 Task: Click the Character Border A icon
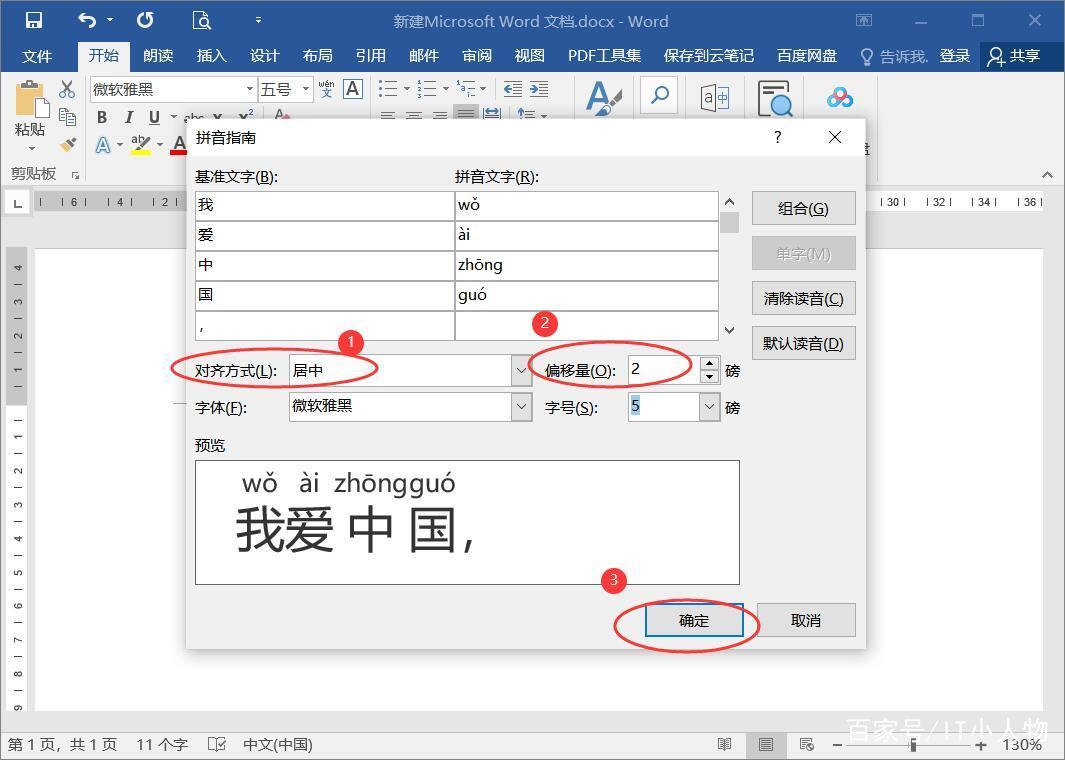pyautogui.click(x=353, y=89)
